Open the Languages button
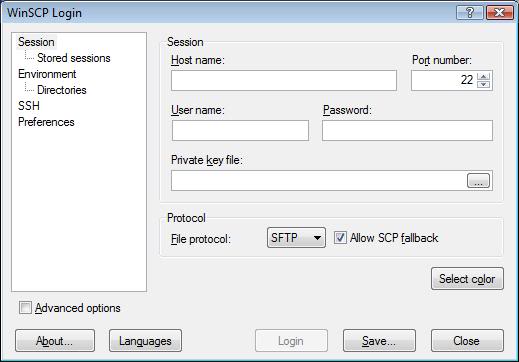The height and width of the screenshot is (362, 519). (x=145, y=341)
